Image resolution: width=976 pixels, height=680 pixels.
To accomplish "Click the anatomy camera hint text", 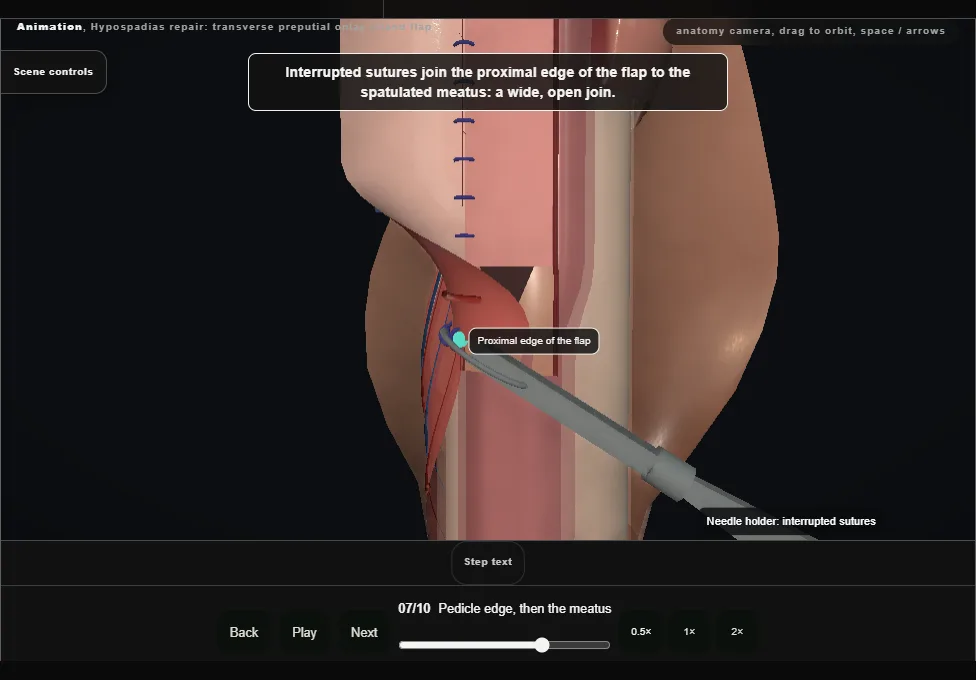I will [810, 31].
